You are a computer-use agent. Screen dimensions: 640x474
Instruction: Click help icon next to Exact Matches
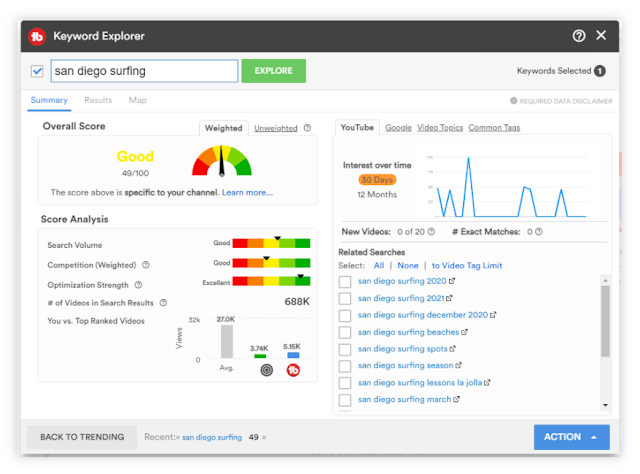(x=539, y=231)
